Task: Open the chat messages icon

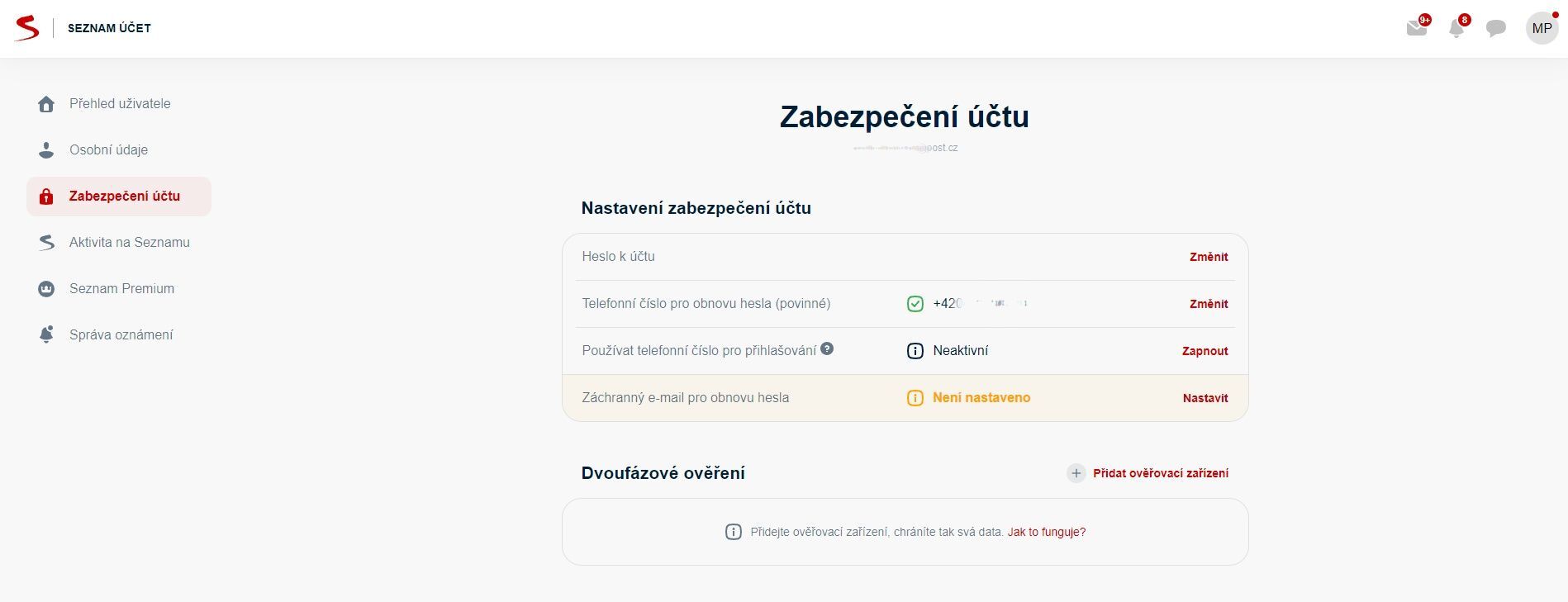Action: coord(1494,27)
